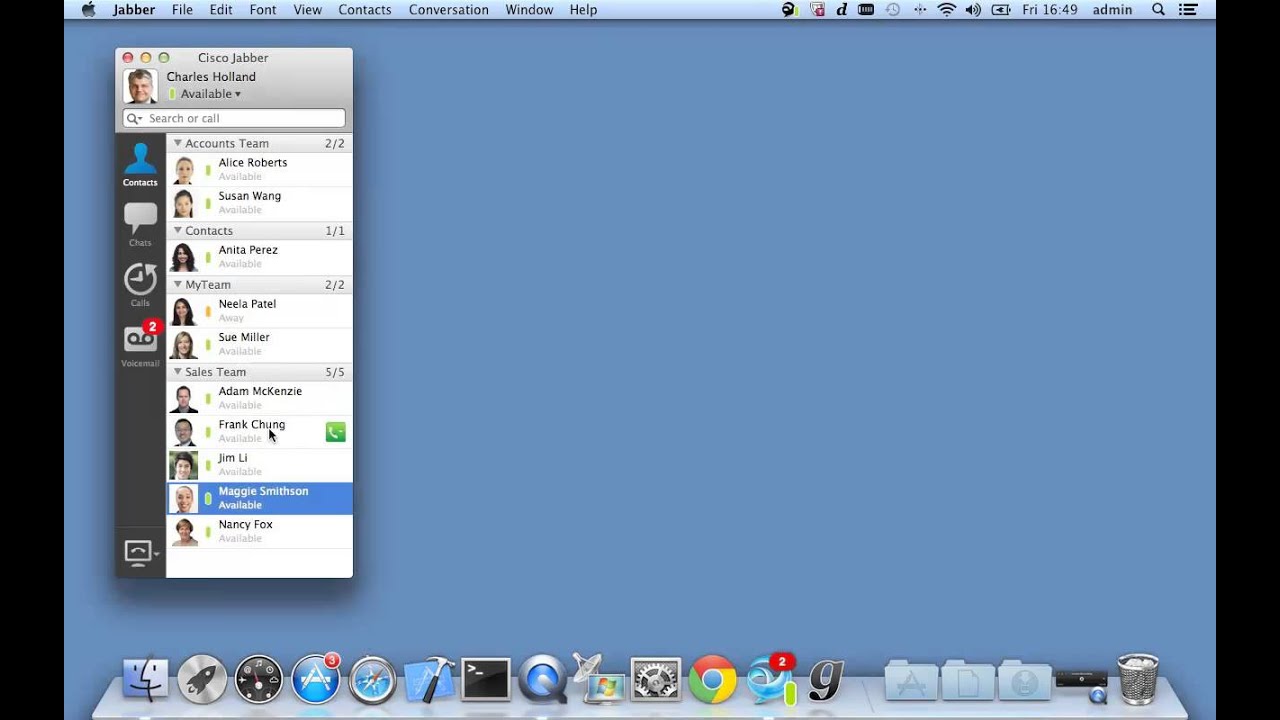Open the File menu
The image size is (1280, 720).
click(182, 9)
